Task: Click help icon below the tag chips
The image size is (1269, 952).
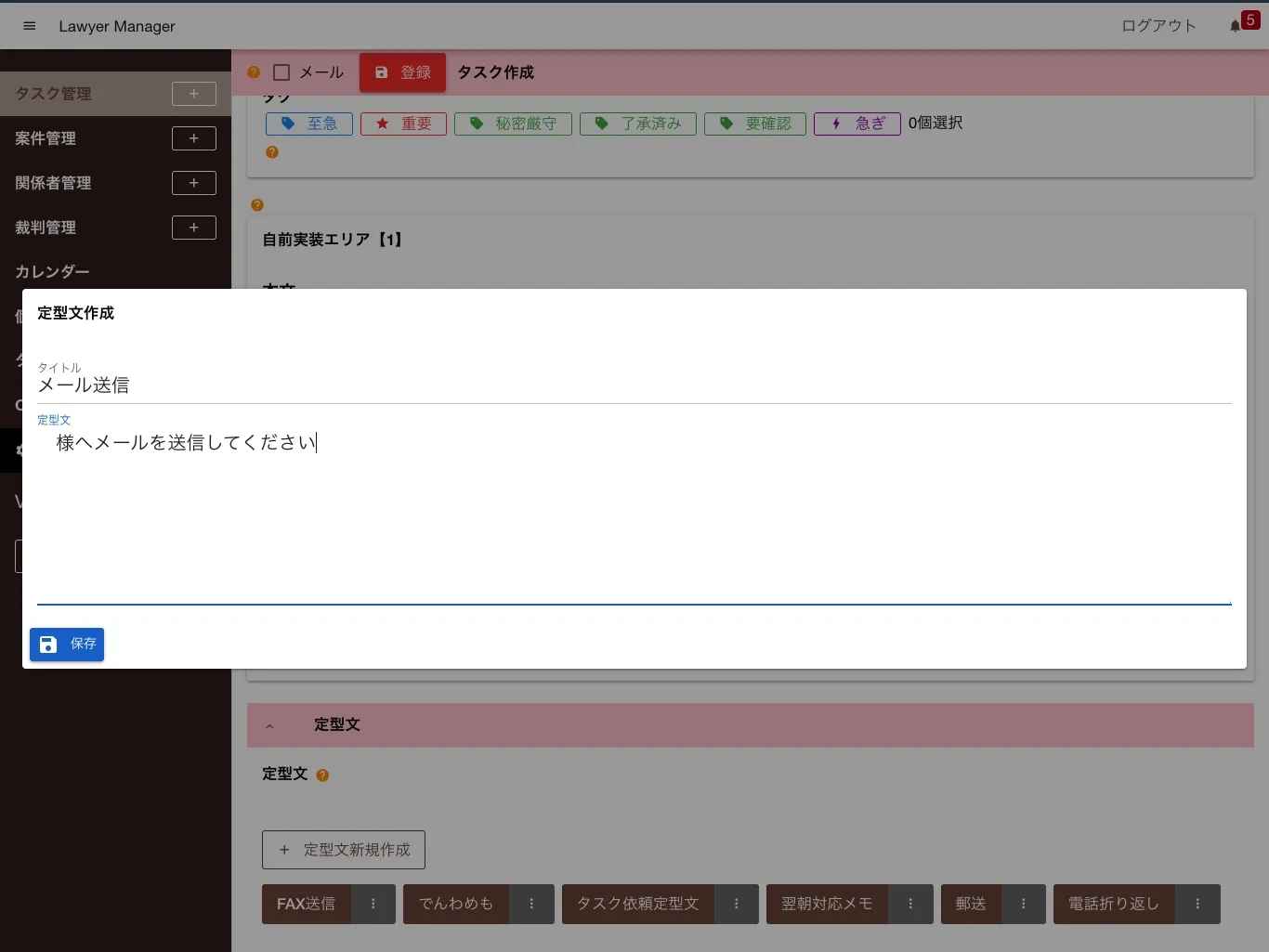Action: coord(272,152)
